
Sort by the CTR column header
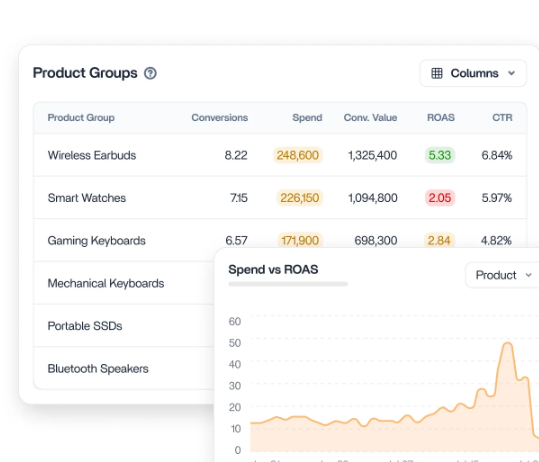pos(502,118)
